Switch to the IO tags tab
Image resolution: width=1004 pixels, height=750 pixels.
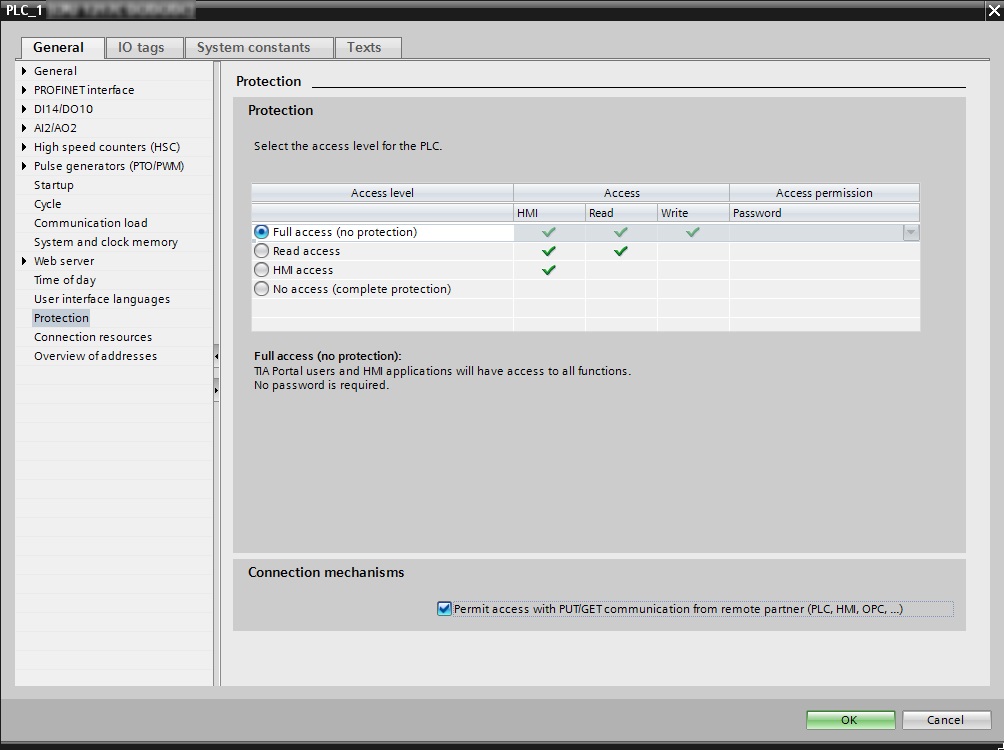pos(140,47)
